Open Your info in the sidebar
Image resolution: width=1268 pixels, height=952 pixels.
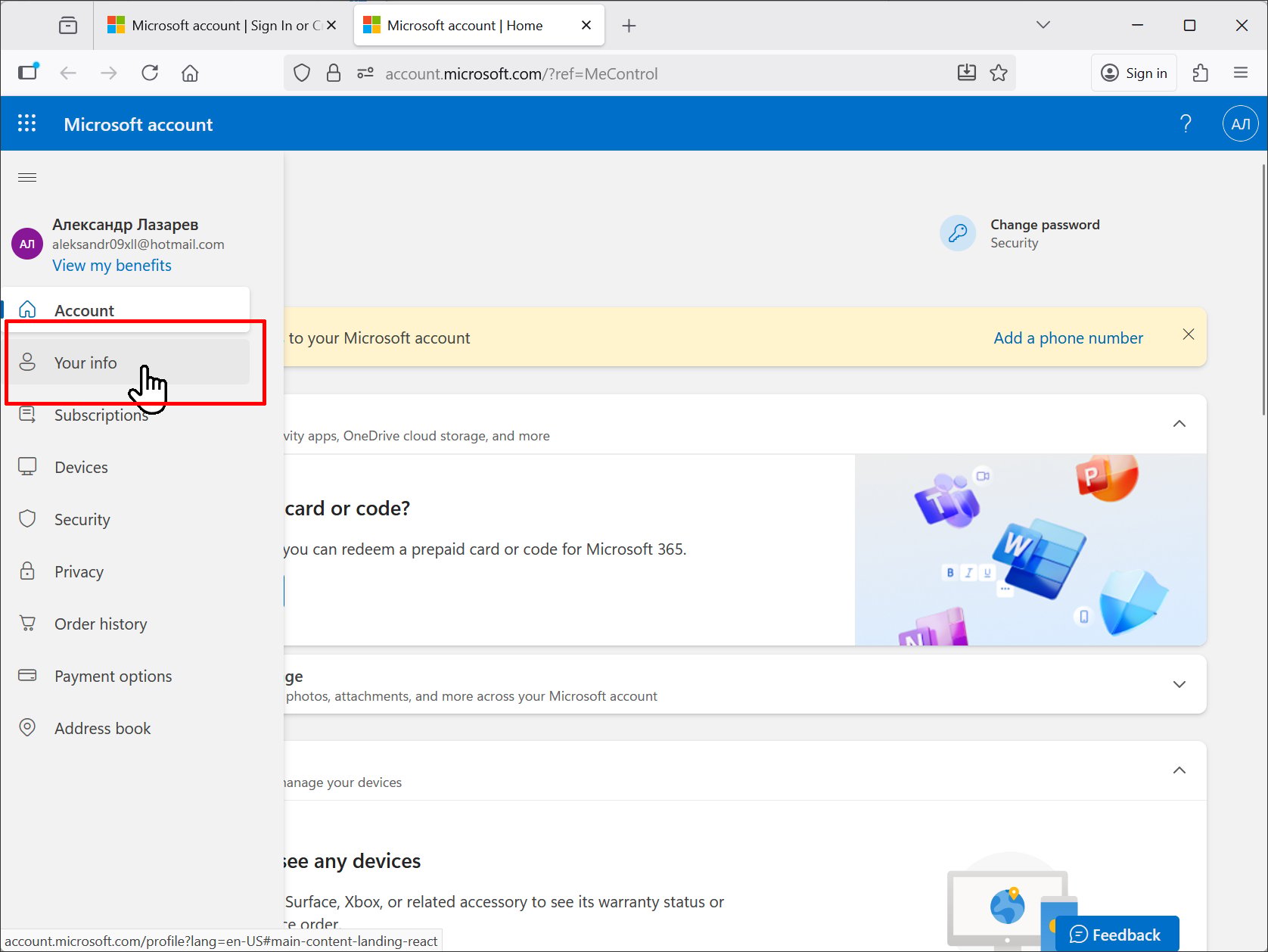127,362
